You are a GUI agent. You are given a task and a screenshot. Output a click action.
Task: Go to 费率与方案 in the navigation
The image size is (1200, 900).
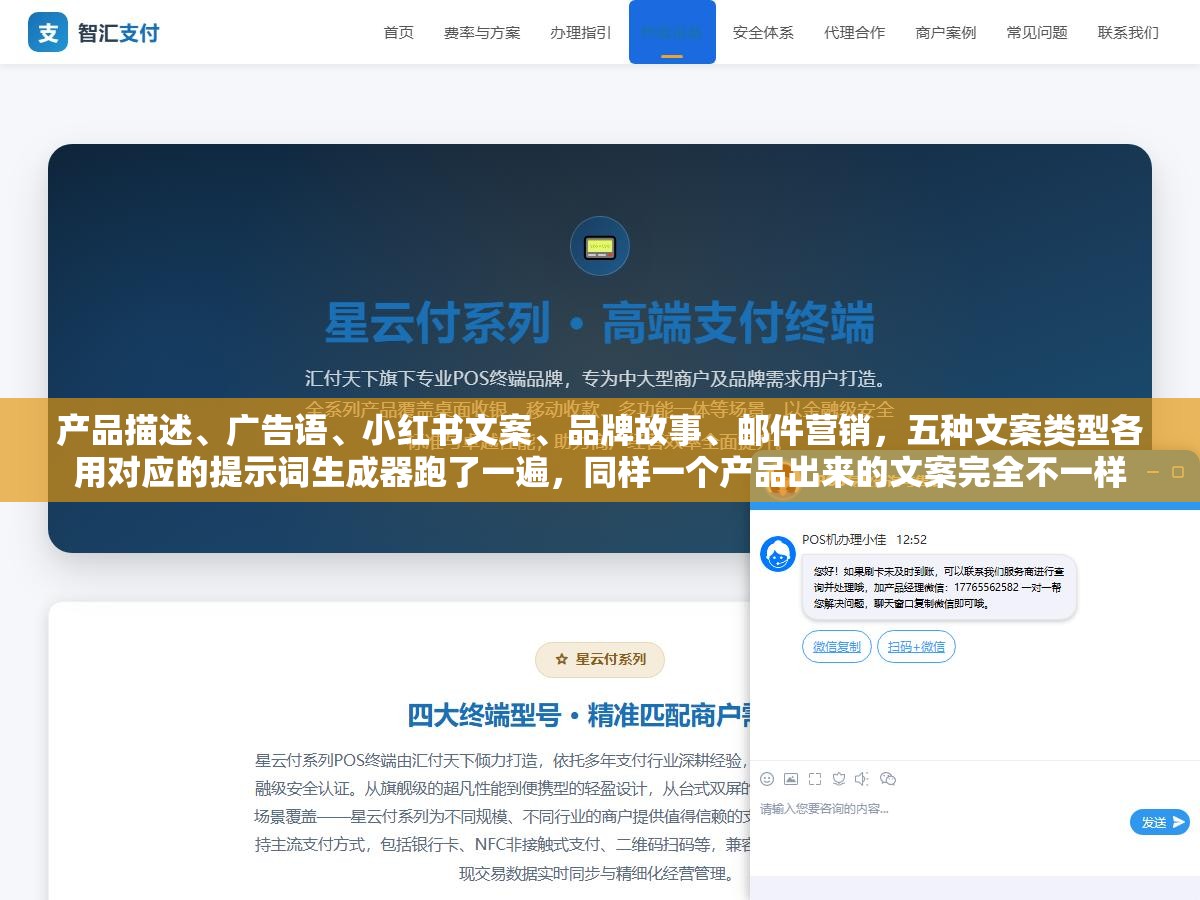(482, 32)
